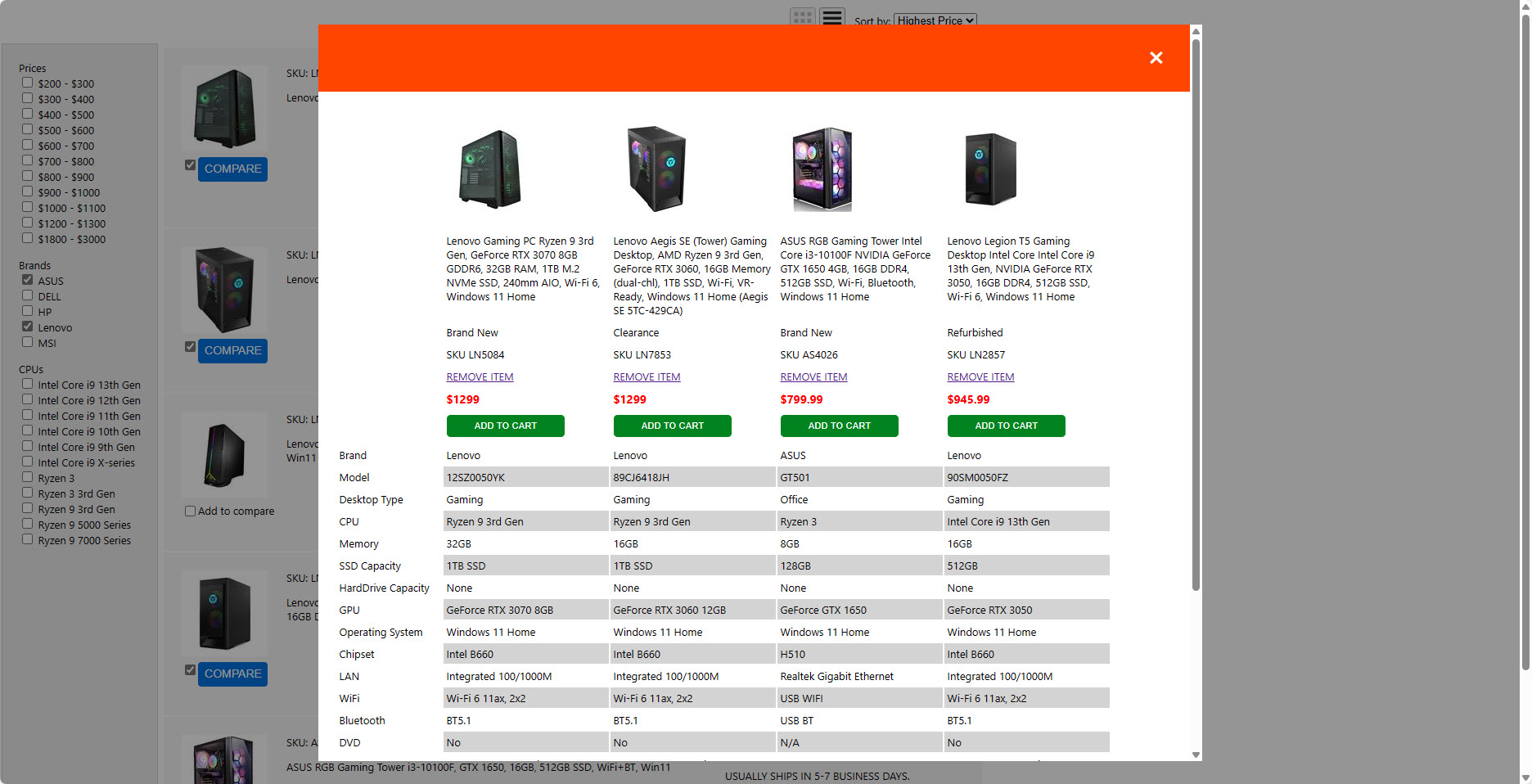Click Lenovo Gaming PC Ryzen 9 product image
The height and width of the screenshot is (784, 1532).
[x=489, y=169]
